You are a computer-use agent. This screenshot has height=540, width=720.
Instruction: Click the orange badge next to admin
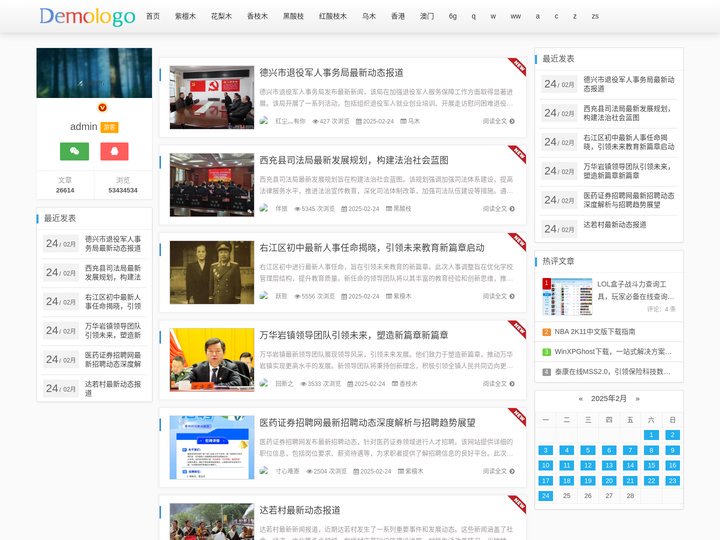coord(110,127)
